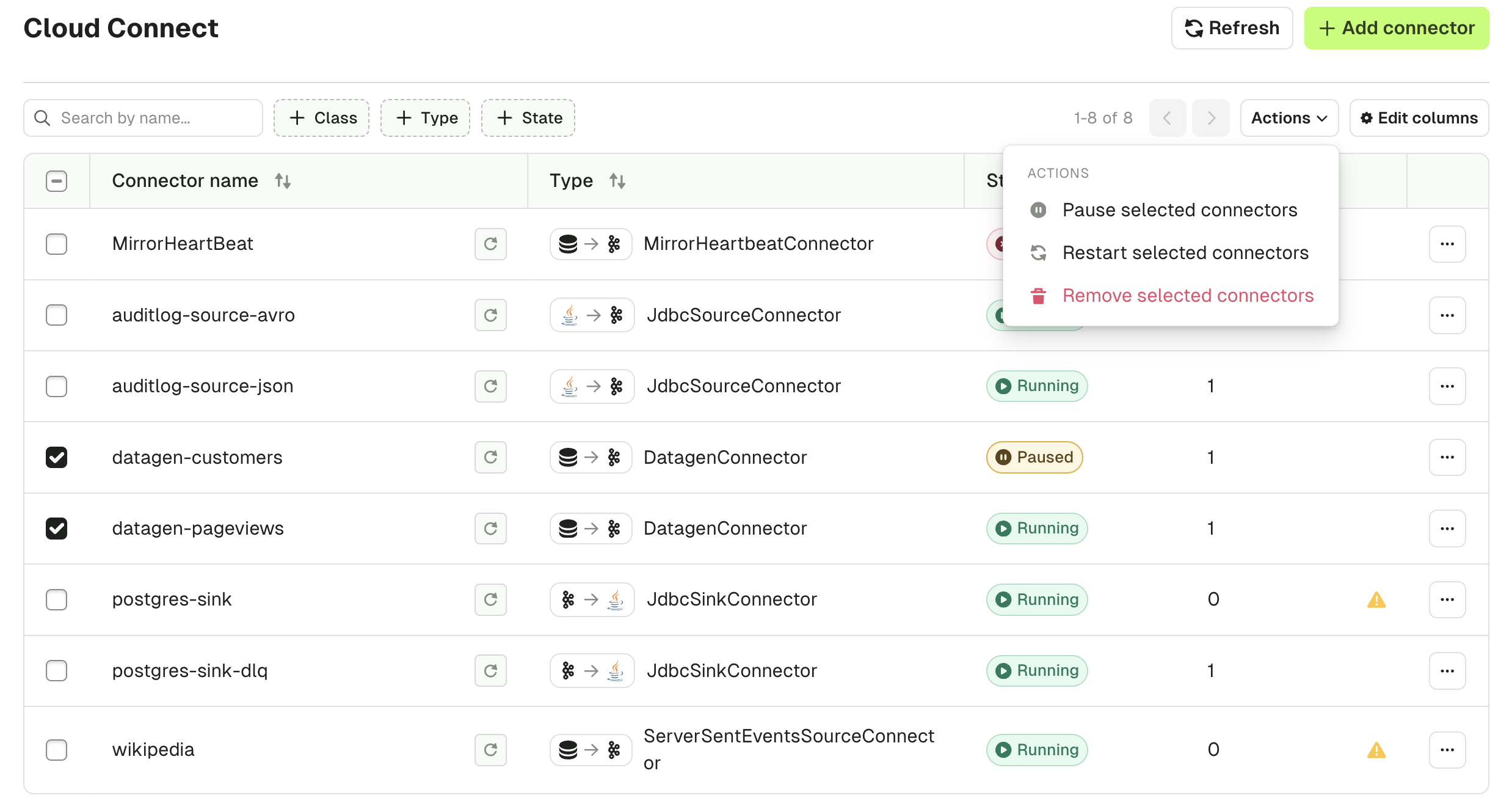Open the more-options menu for auditlog-source-avro
This screenshot has width=1512, height=809.
1447,315
